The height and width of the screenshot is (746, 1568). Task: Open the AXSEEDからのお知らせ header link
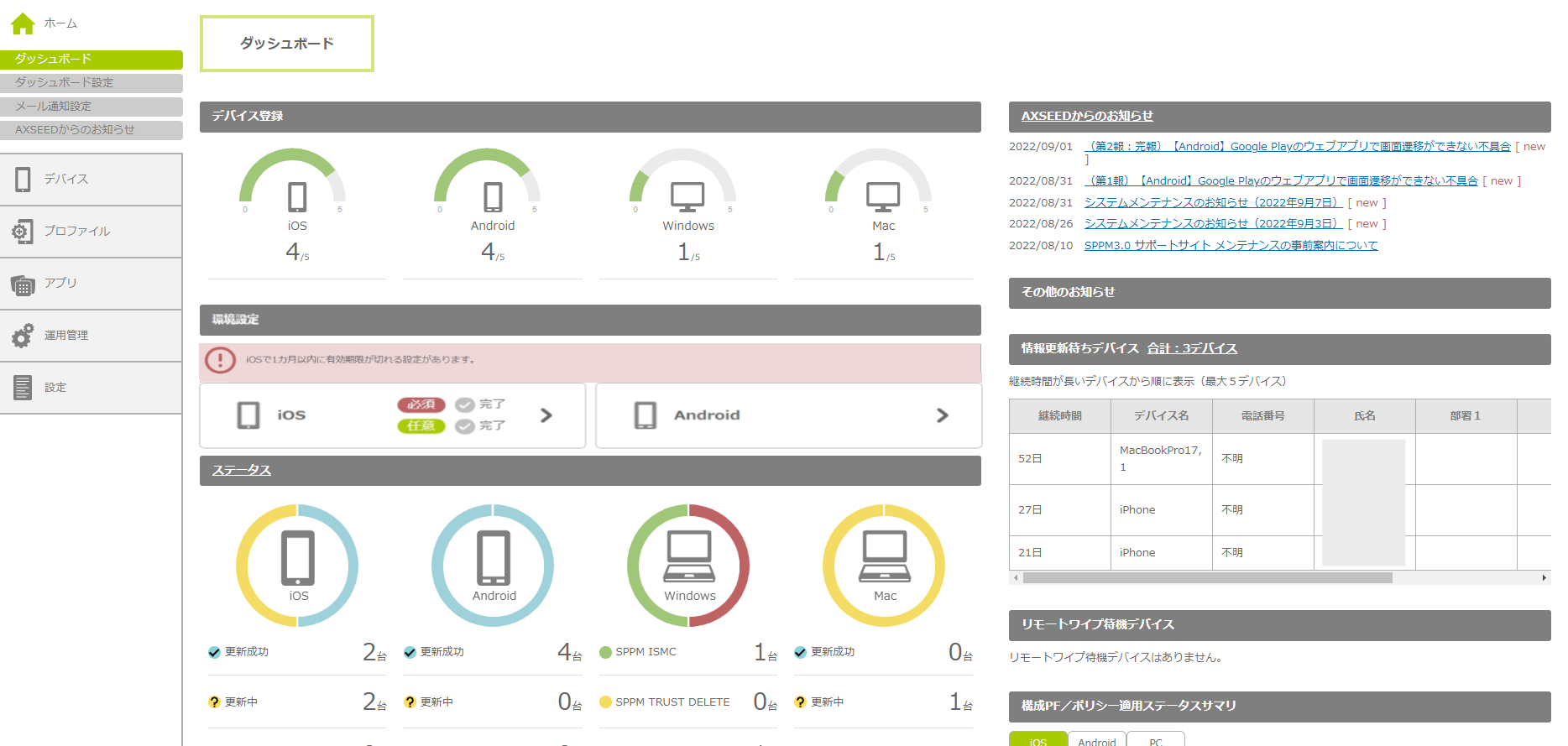(1087, 117)
